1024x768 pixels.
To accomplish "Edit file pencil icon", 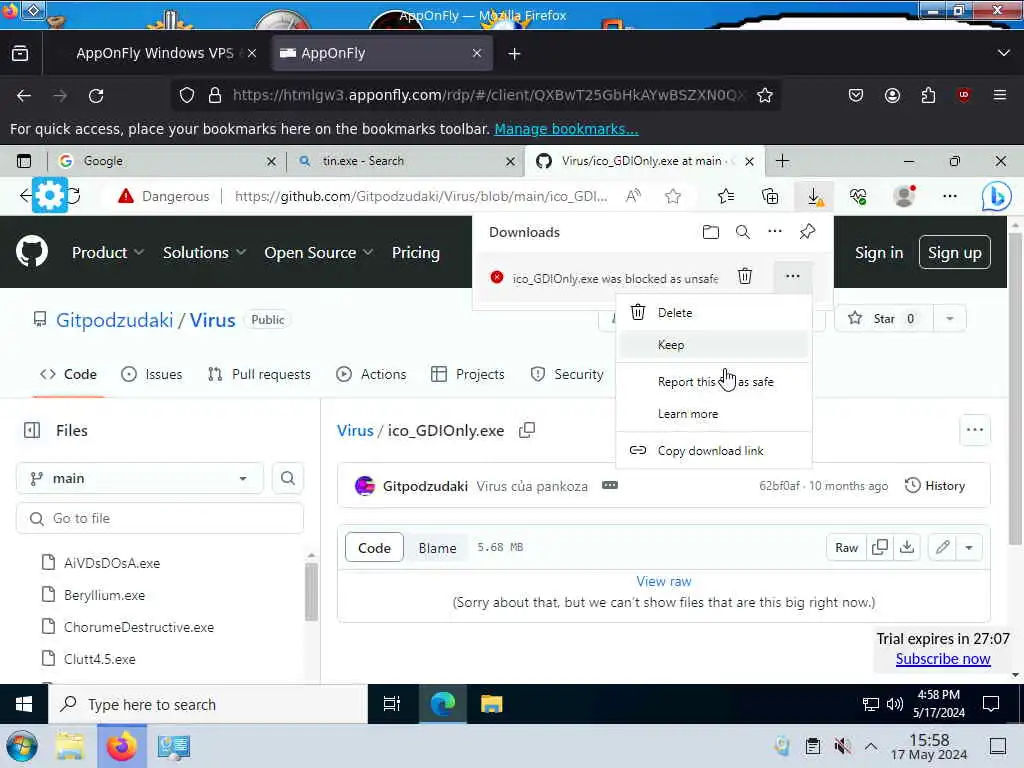I will [x=942, y=547].
